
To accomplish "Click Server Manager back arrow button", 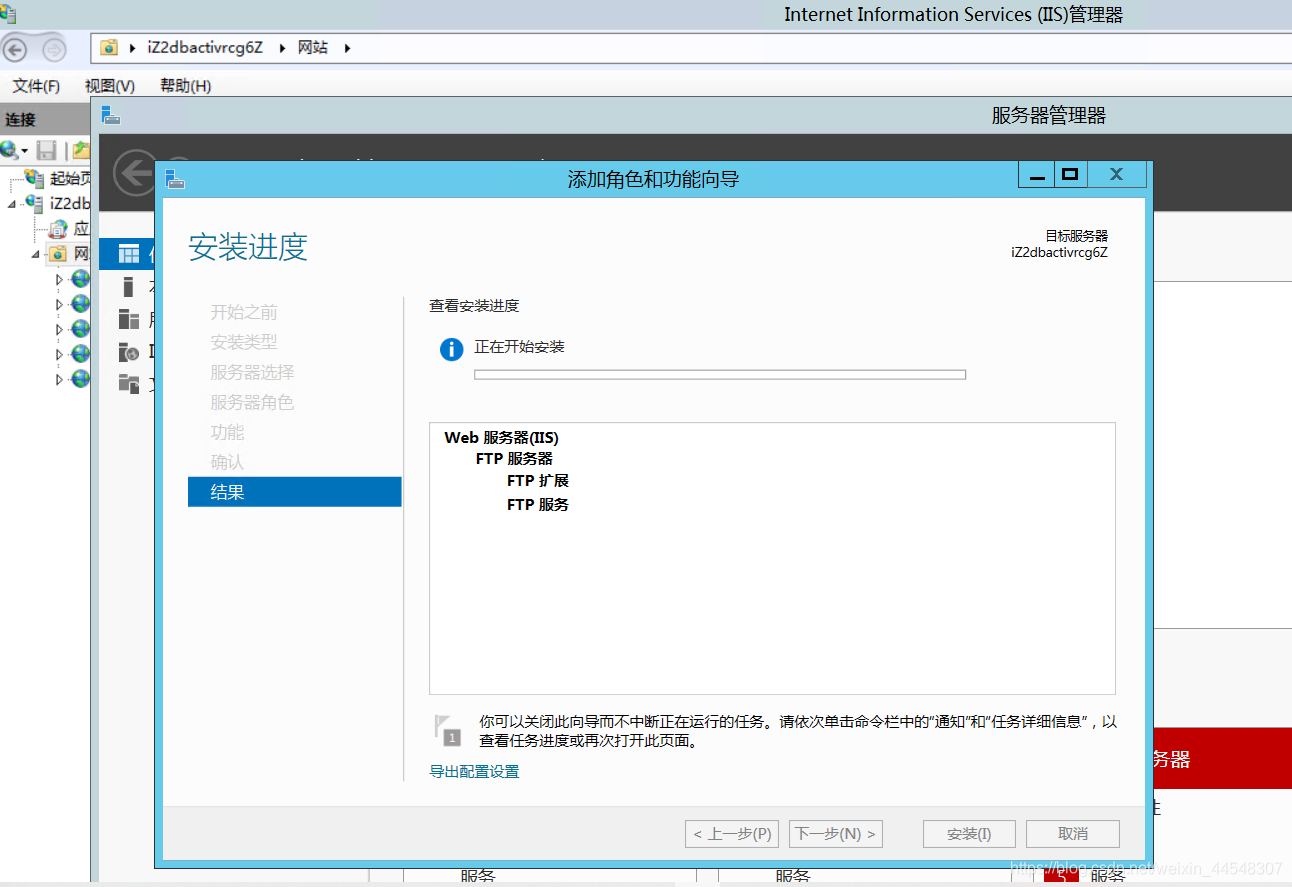I will (x=134, y=173).
